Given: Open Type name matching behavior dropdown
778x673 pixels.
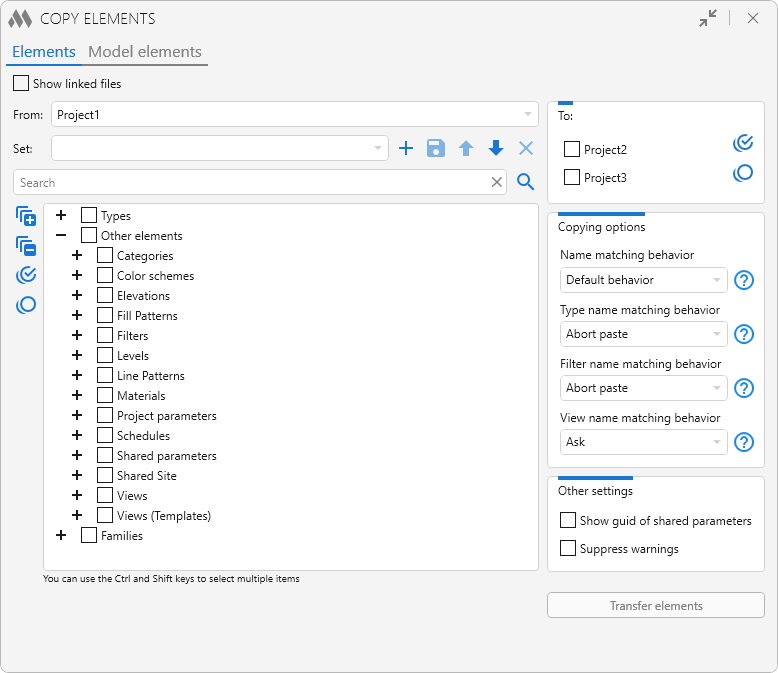Looking at the screenshot, I should 643,334.
